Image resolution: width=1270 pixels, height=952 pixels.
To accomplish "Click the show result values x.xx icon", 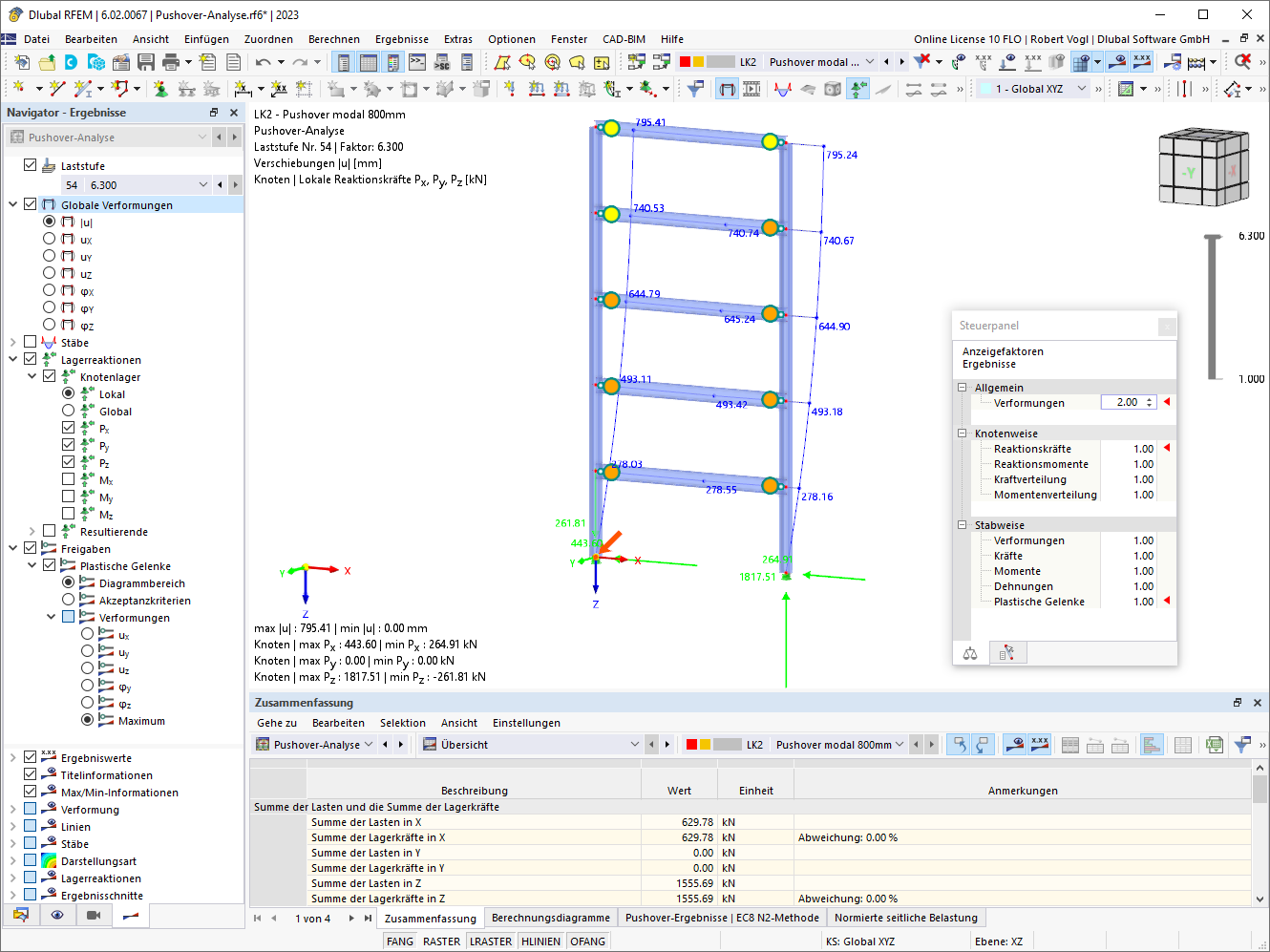I will point(1142,62).
